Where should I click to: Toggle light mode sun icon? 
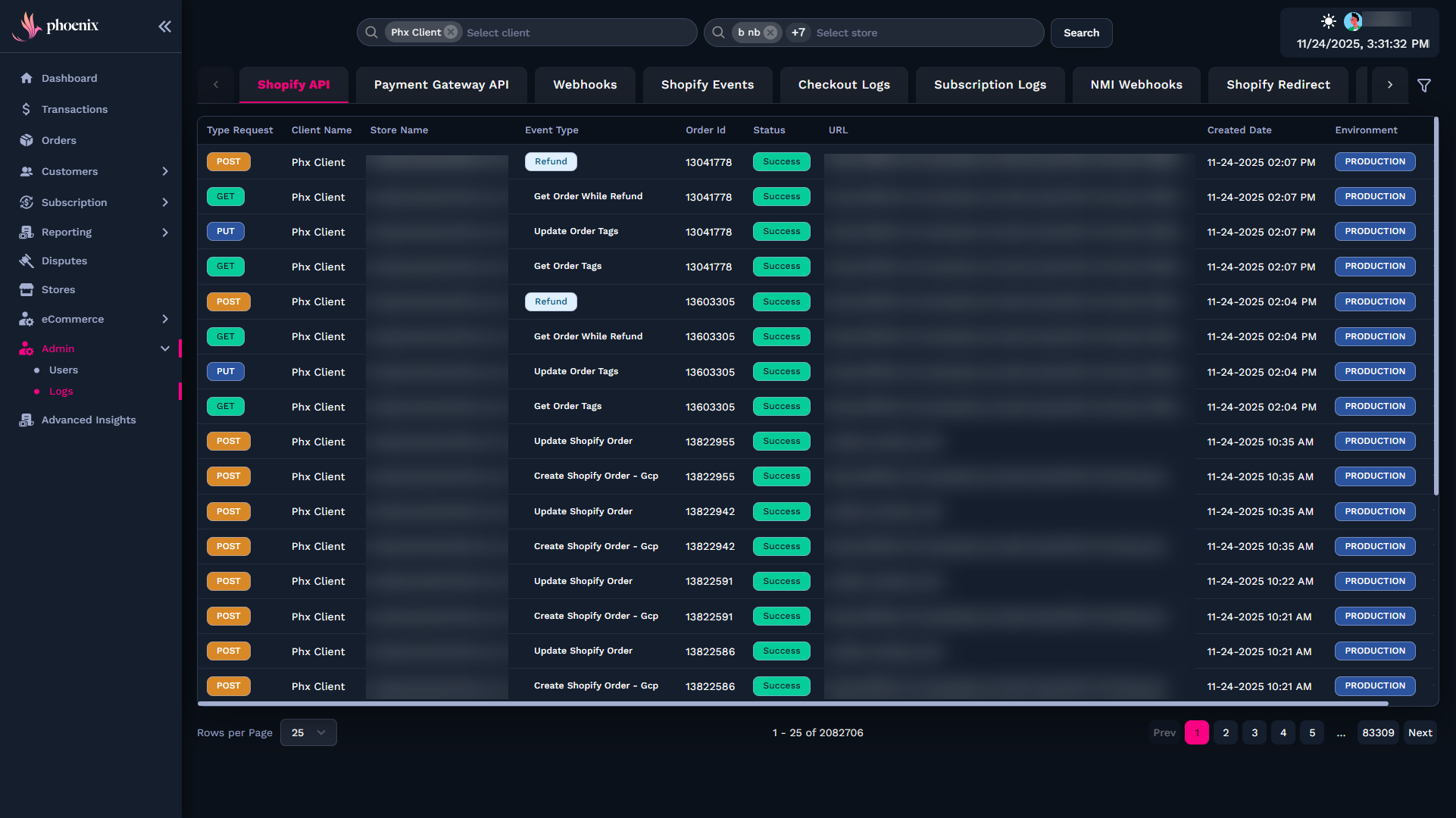pos(1328,21)
